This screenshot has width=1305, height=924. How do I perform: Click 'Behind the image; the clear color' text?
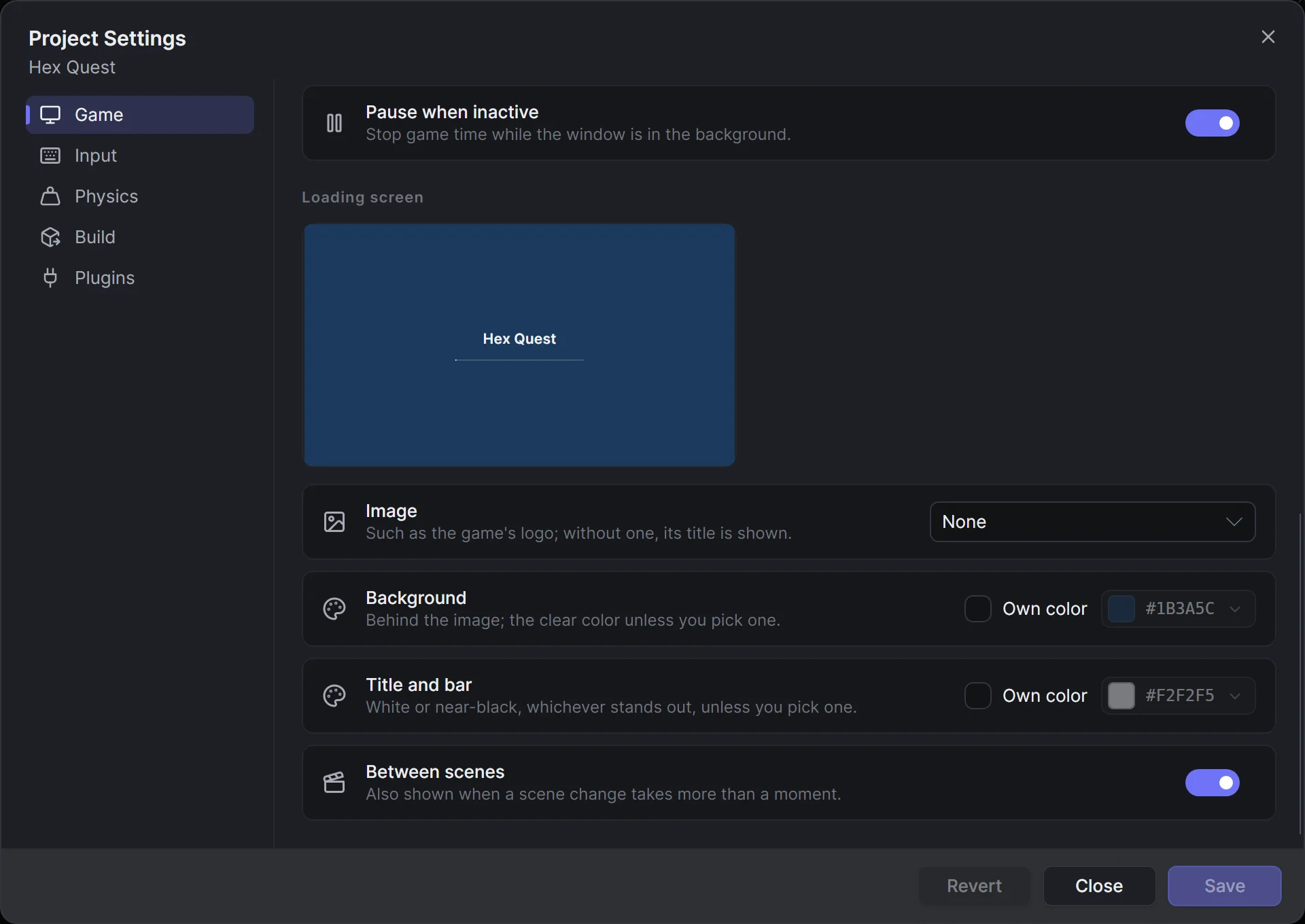(573, 620)
